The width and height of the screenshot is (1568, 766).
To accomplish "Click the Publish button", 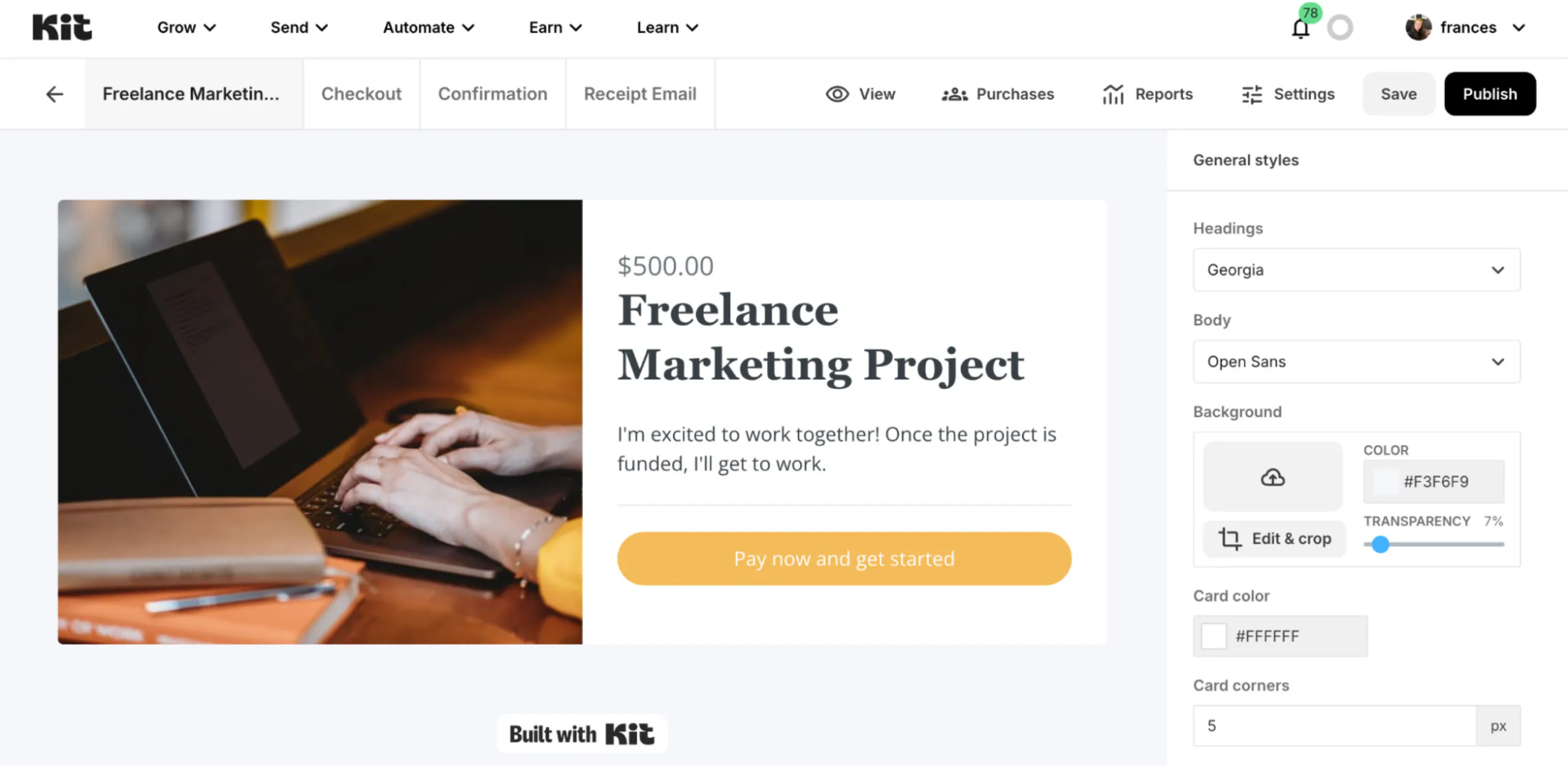I will click(x=1490, y=94).
